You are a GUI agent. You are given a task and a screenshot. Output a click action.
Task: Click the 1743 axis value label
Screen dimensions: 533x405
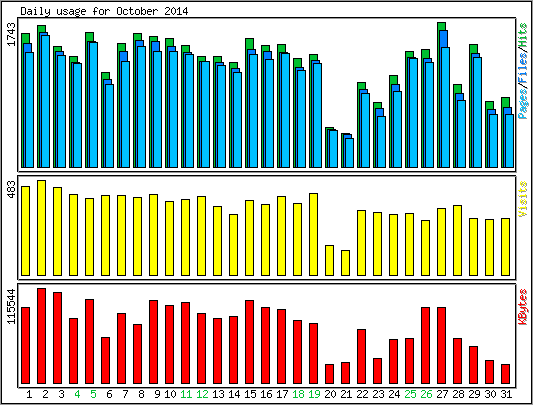click(x=11, y=35)
